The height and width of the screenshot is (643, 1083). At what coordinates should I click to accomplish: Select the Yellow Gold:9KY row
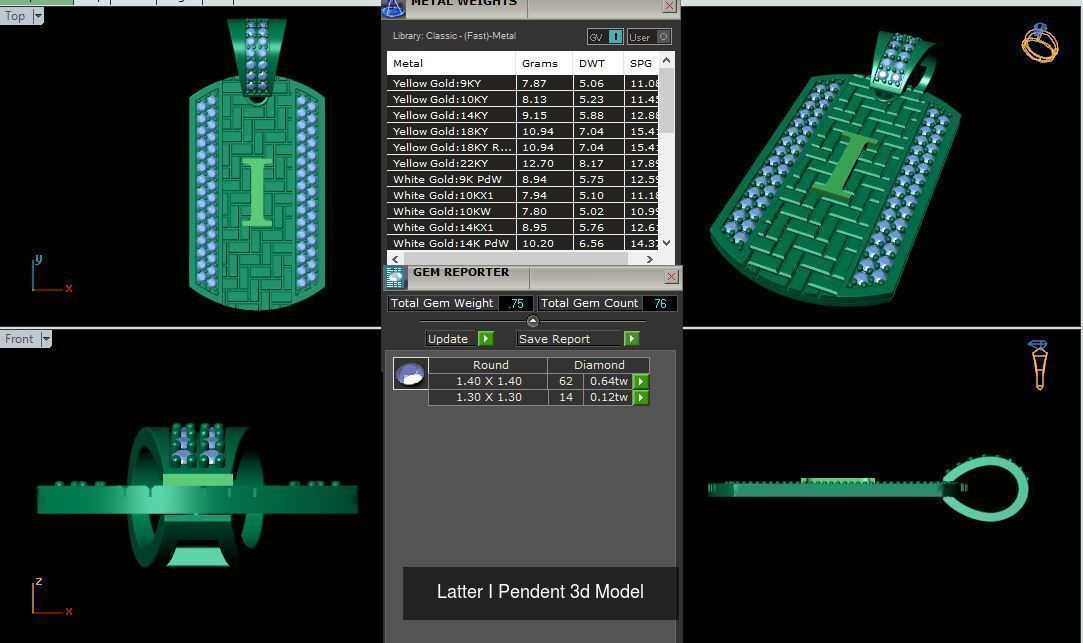(523, 83)
